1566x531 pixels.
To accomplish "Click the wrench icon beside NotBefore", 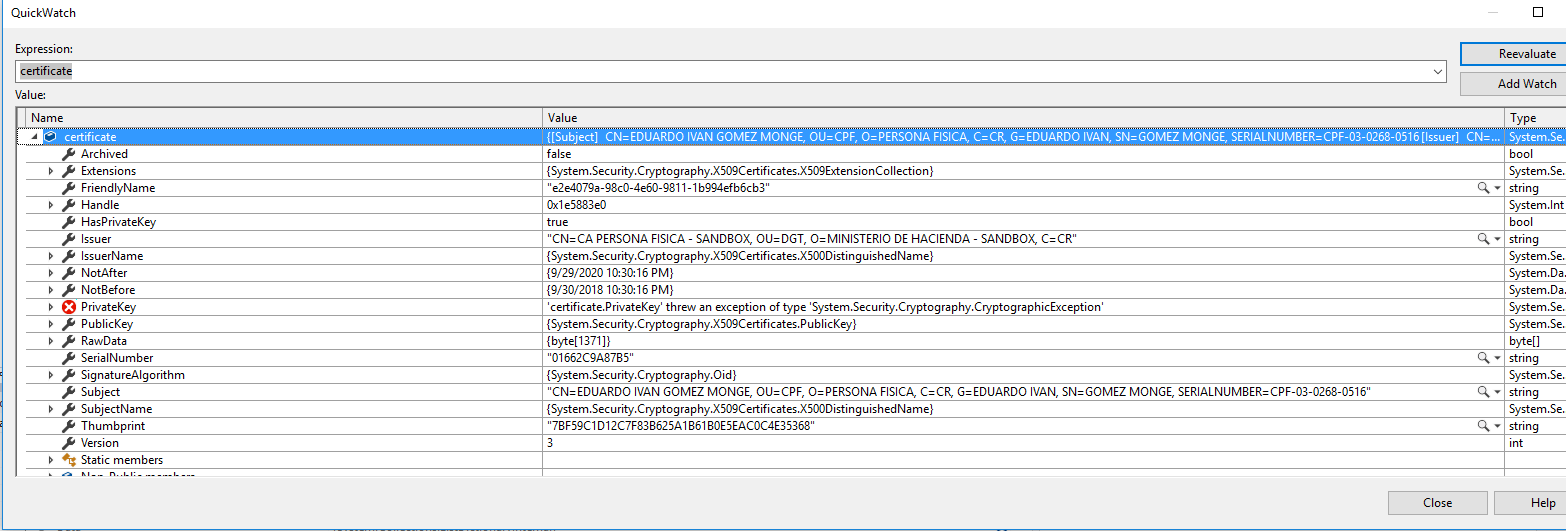I will (69, 290).
